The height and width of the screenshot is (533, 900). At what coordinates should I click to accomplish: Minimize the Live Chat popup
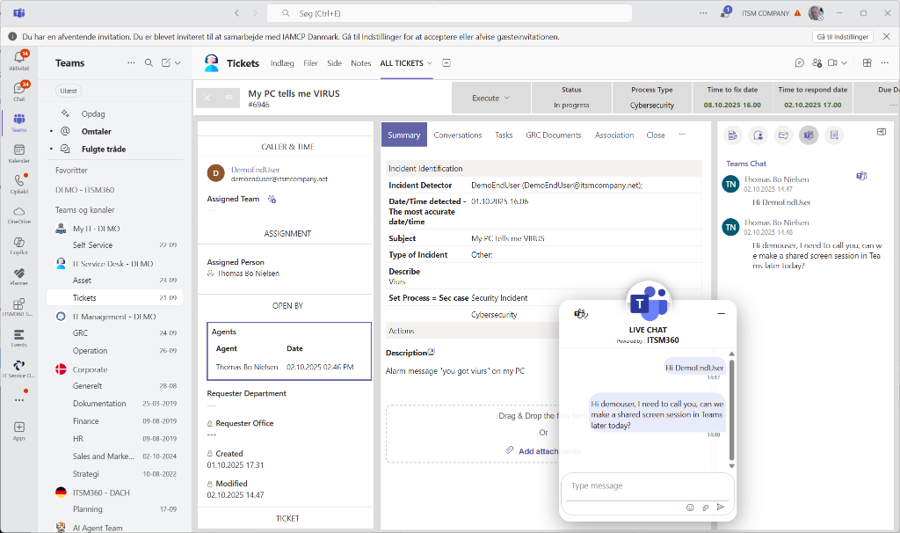pyautogui.click(x=721, y=313)
